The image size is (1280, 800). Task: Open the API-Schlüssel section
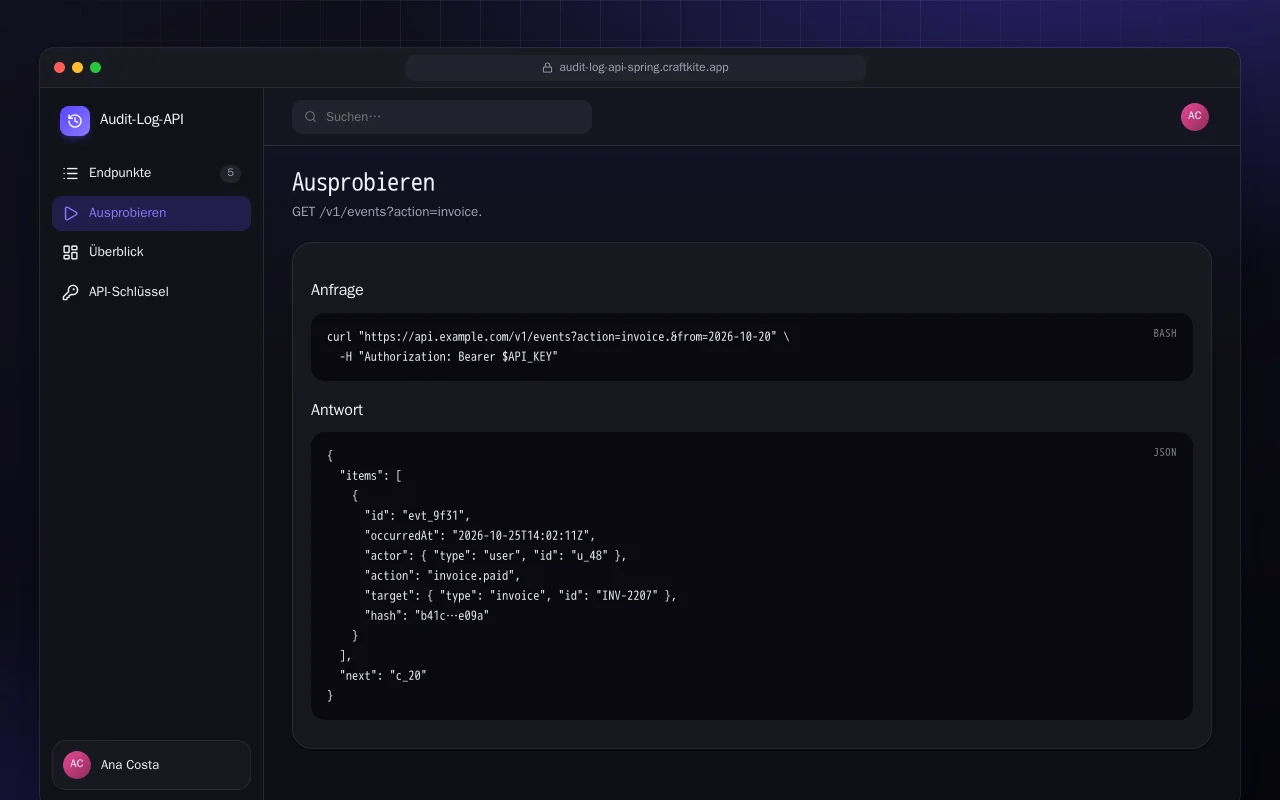pos(151,292)
